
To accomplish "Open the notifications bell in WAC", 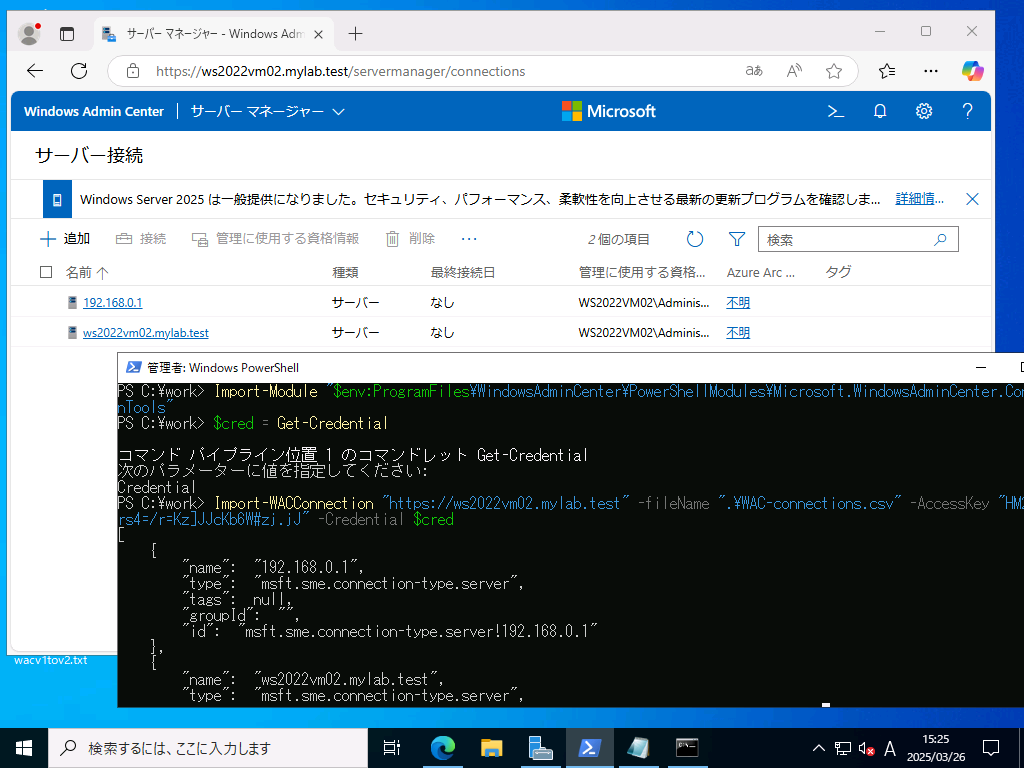I will (x=880, y=112).
